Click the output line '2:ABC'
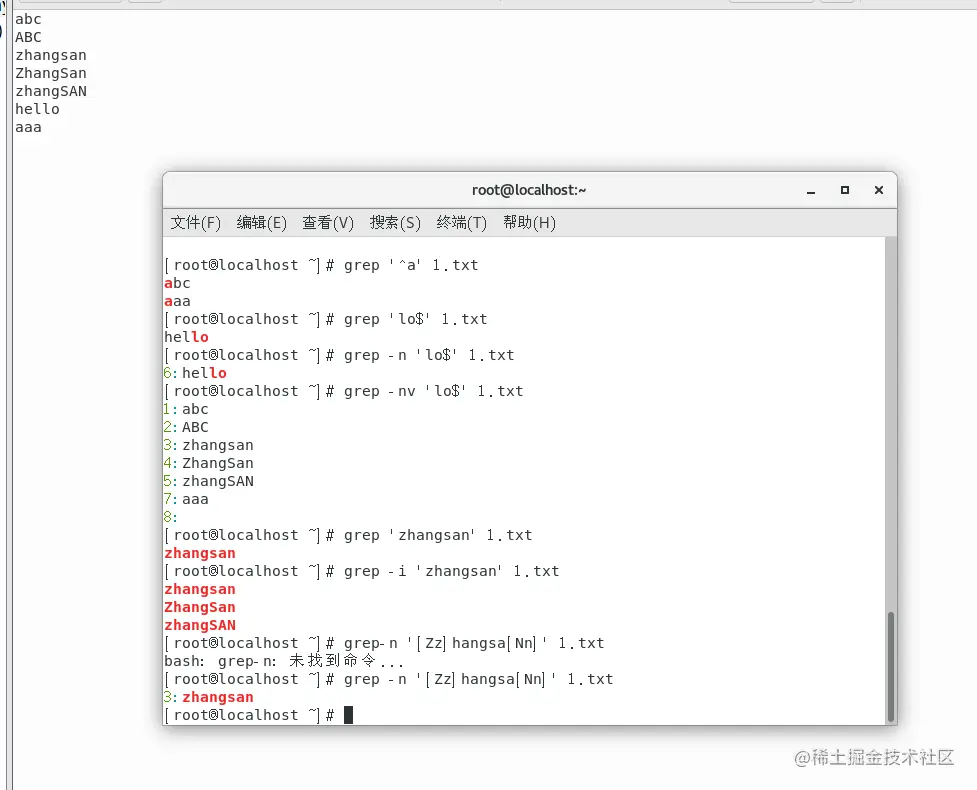Image resolution: width=977 pixels, height=790 pixels. tap(186, 427)
